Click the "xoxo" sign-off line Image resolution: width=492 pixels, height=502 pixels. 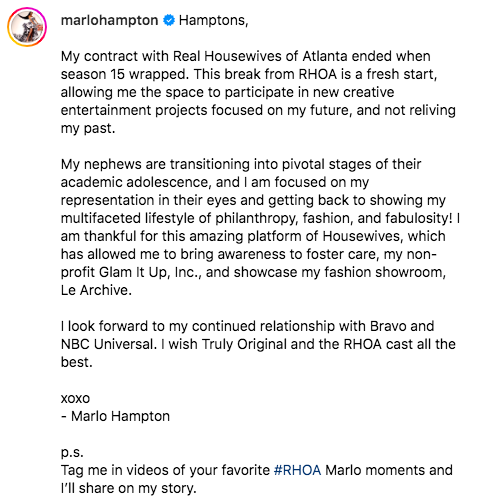click(x=75, y=399)
